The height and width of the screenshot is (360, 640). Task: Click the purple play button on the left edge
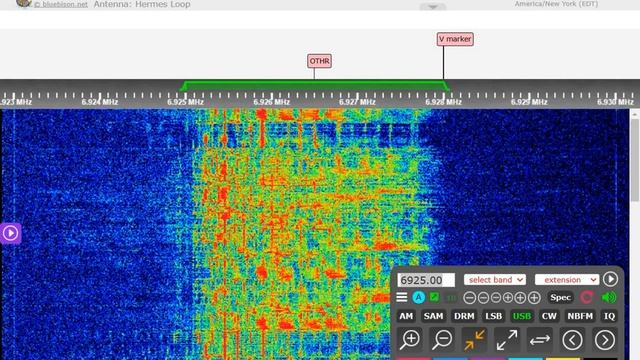coord(10,233)
